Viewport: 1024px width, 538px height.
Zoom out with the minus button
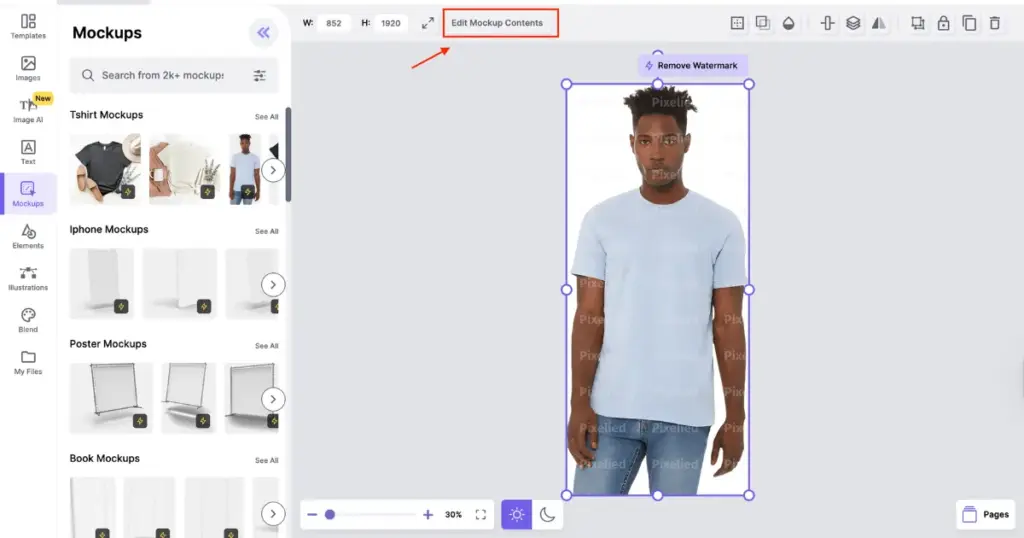(312, 514)
